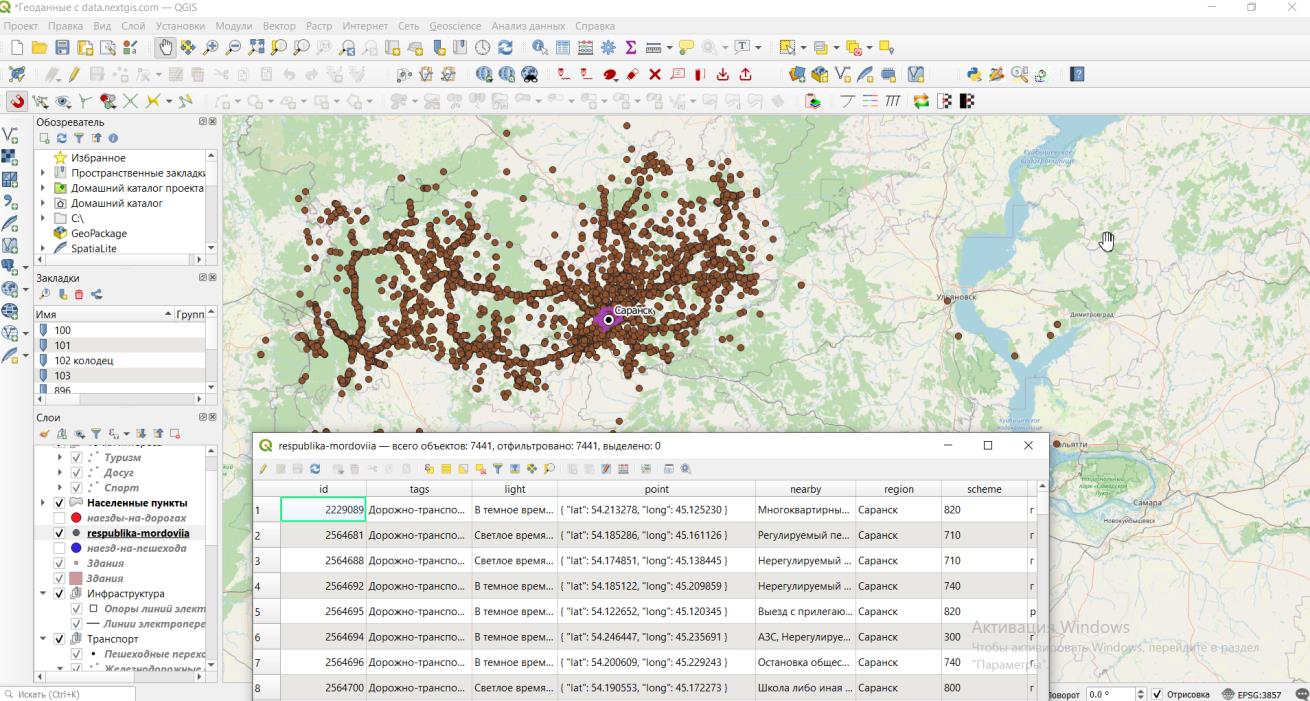Viewport: 1310px width, 701px height.
Task: Select the Pan Map hand tool
Action: [165, 47]
